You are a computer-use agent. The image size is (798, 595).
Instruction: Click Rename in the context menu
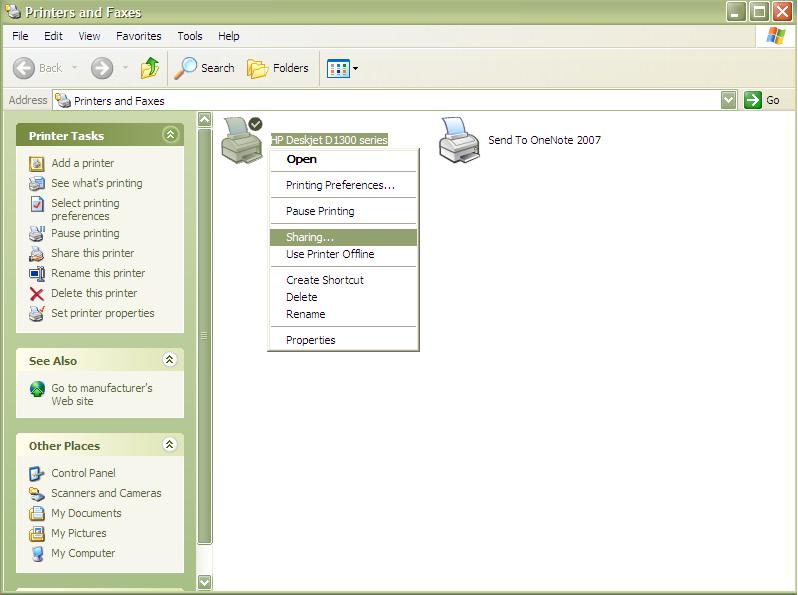pyautogui.click(x=344, y=315)
